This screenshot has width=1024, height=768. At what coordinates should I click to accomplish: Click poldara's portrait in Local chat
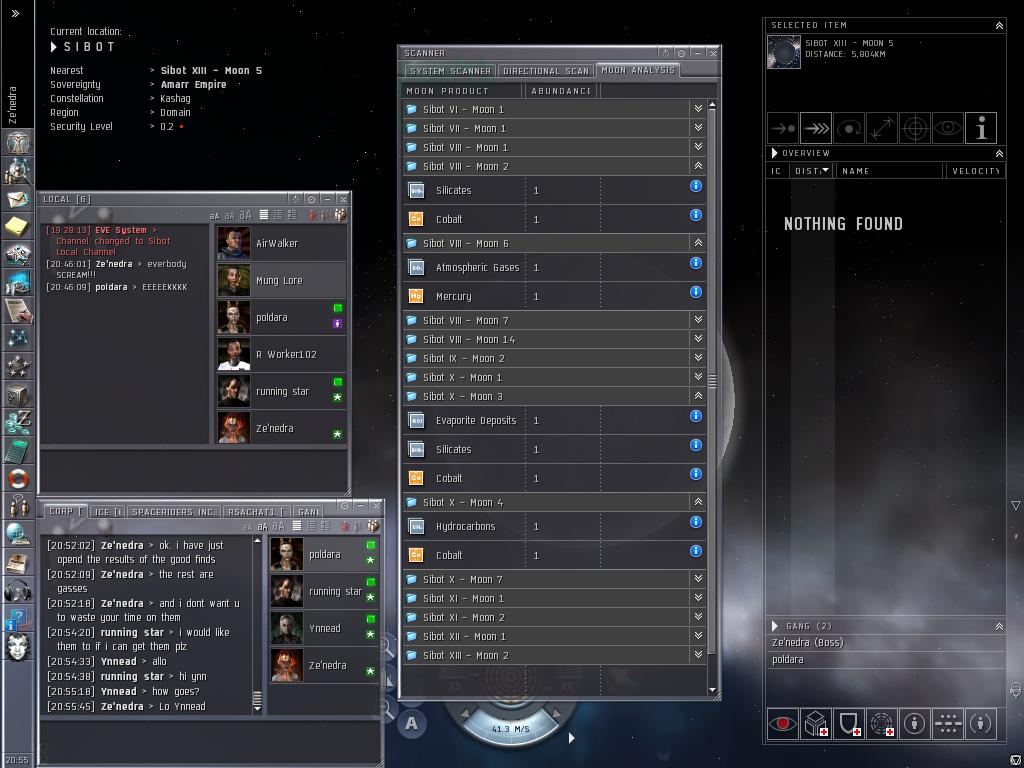tap(233, 317)
